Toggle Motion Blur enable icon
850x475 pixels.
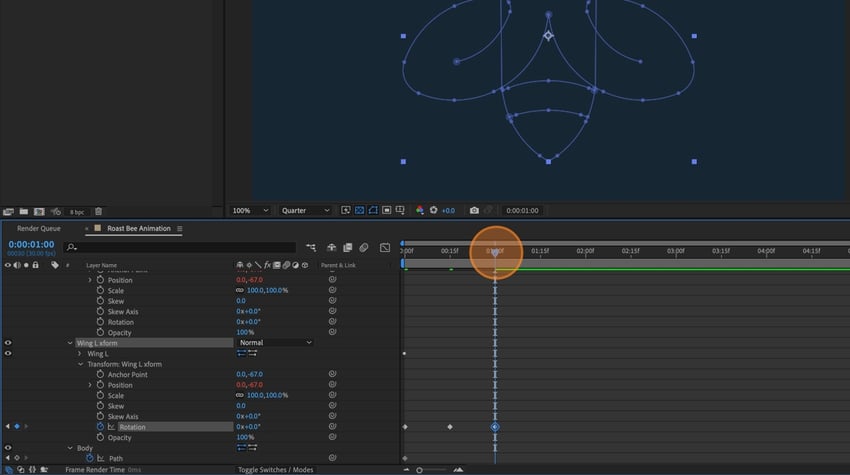click(x=364, y=247)
